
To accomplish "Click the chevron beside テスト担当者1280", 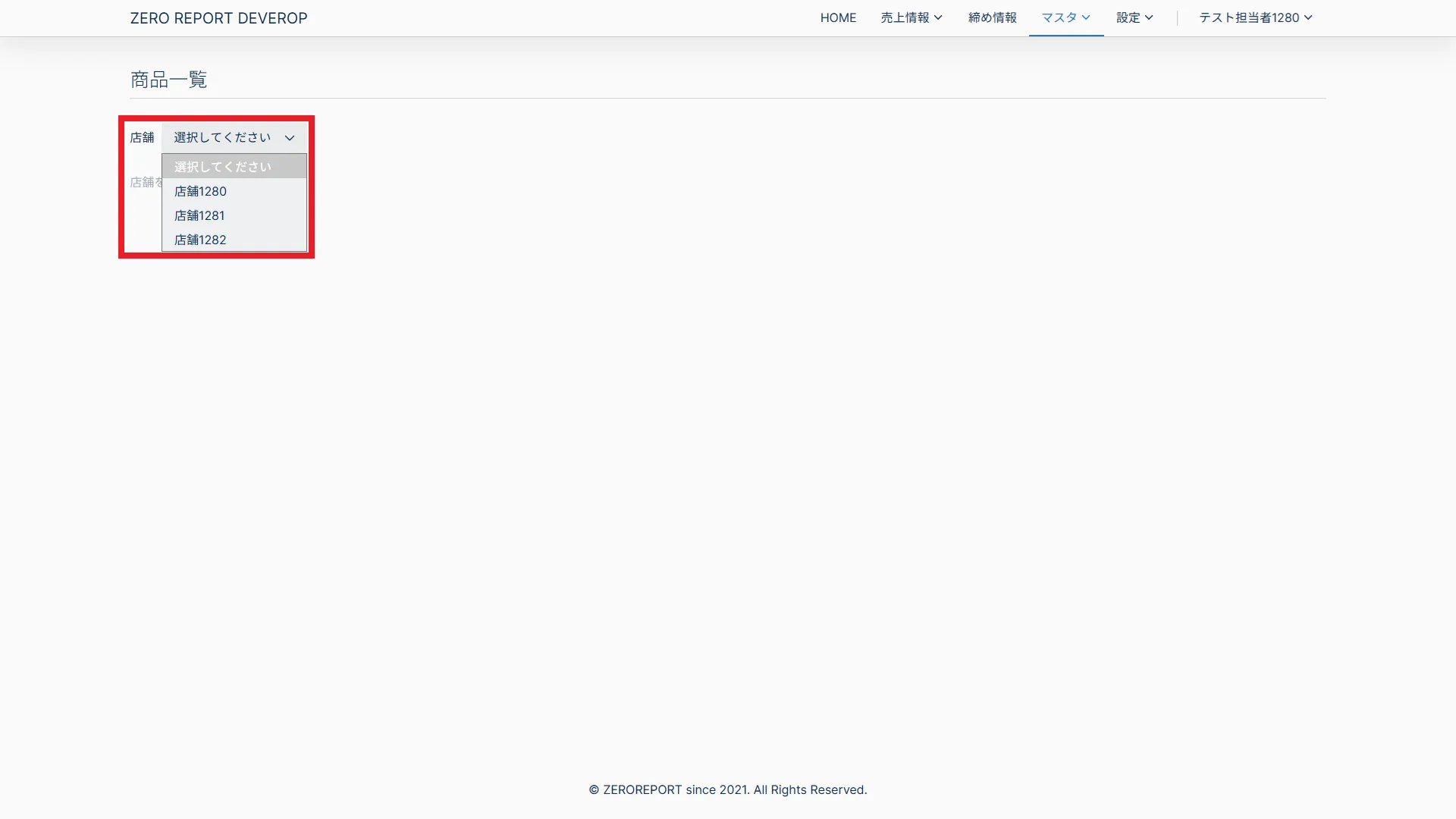I will click(x=1308, y=18).
